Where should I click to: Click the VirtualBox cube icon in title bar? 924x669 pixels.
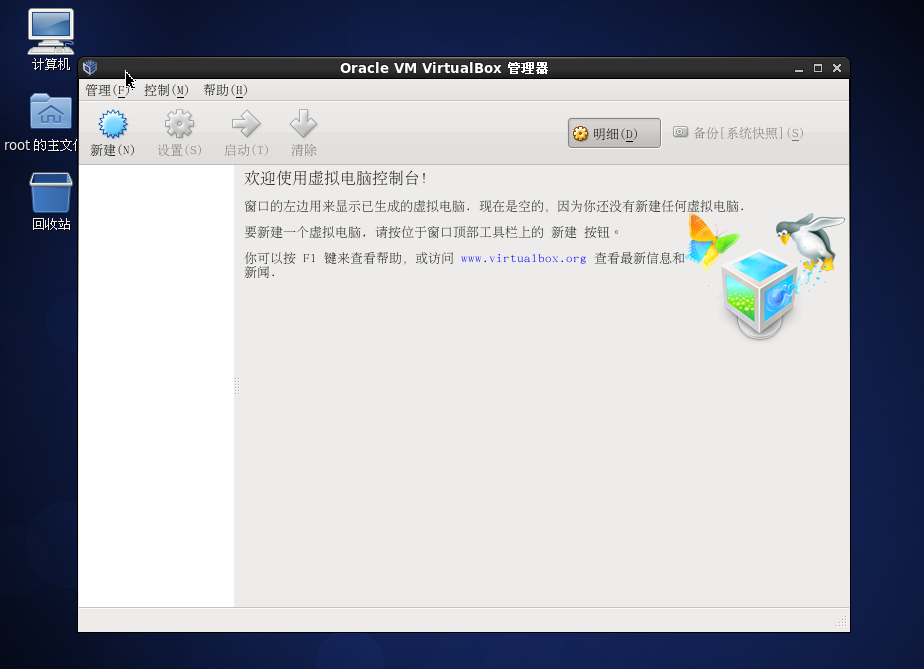click(90, 68)
